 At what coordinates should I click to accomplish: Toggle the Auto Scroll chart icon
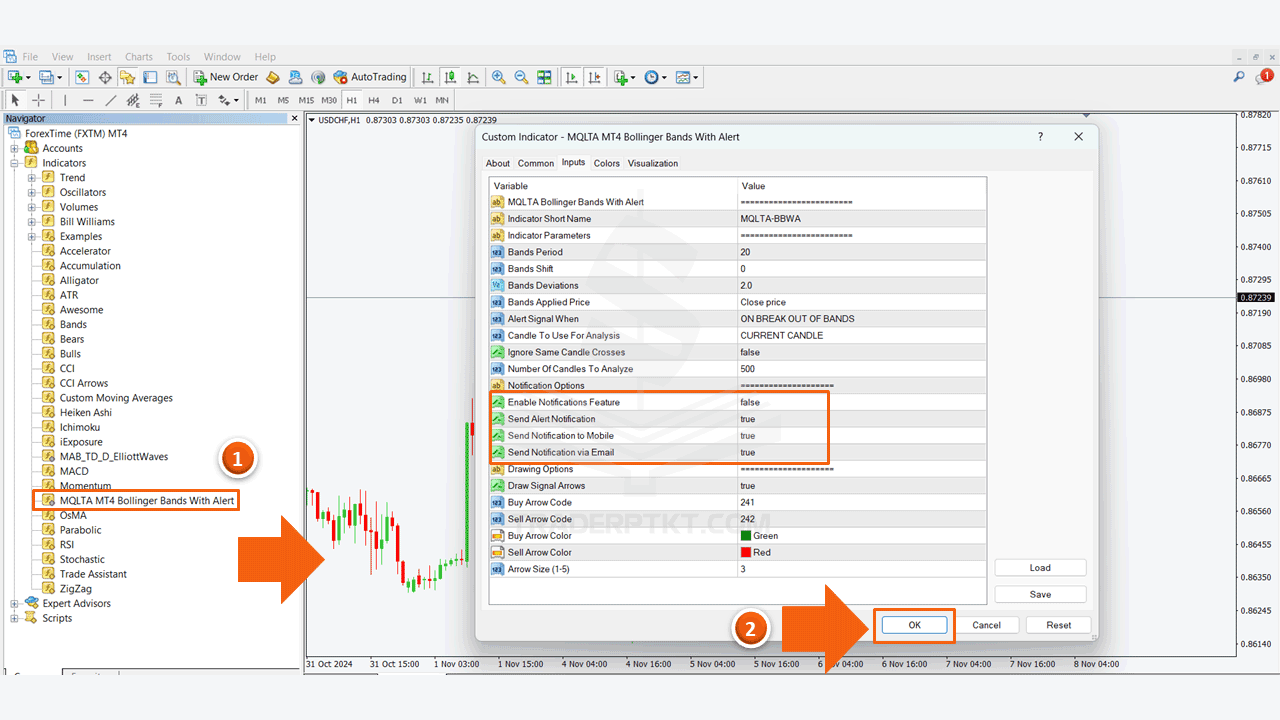coord(572,77)
